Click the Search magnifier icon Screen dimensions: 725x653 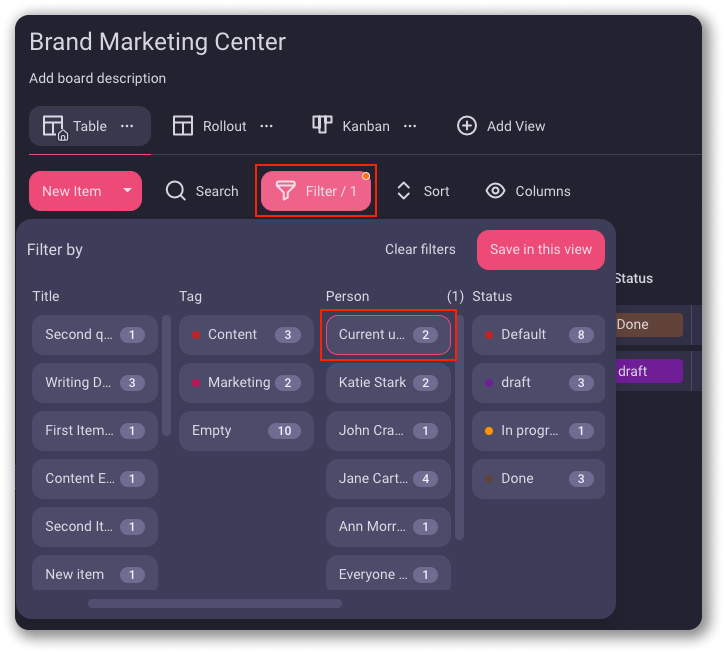pos(176,191)
